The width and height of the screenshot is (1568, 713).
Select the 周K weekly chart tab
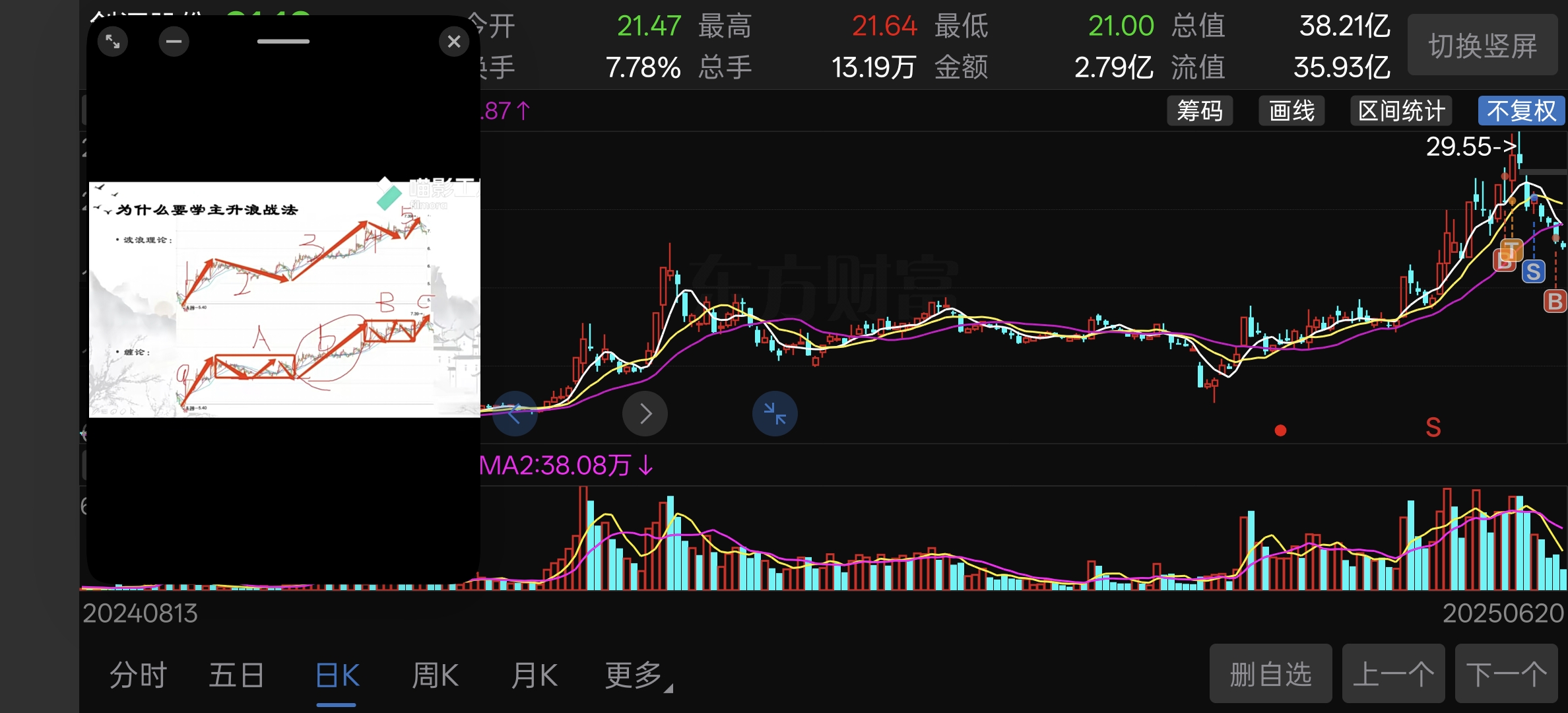[435, 675]
